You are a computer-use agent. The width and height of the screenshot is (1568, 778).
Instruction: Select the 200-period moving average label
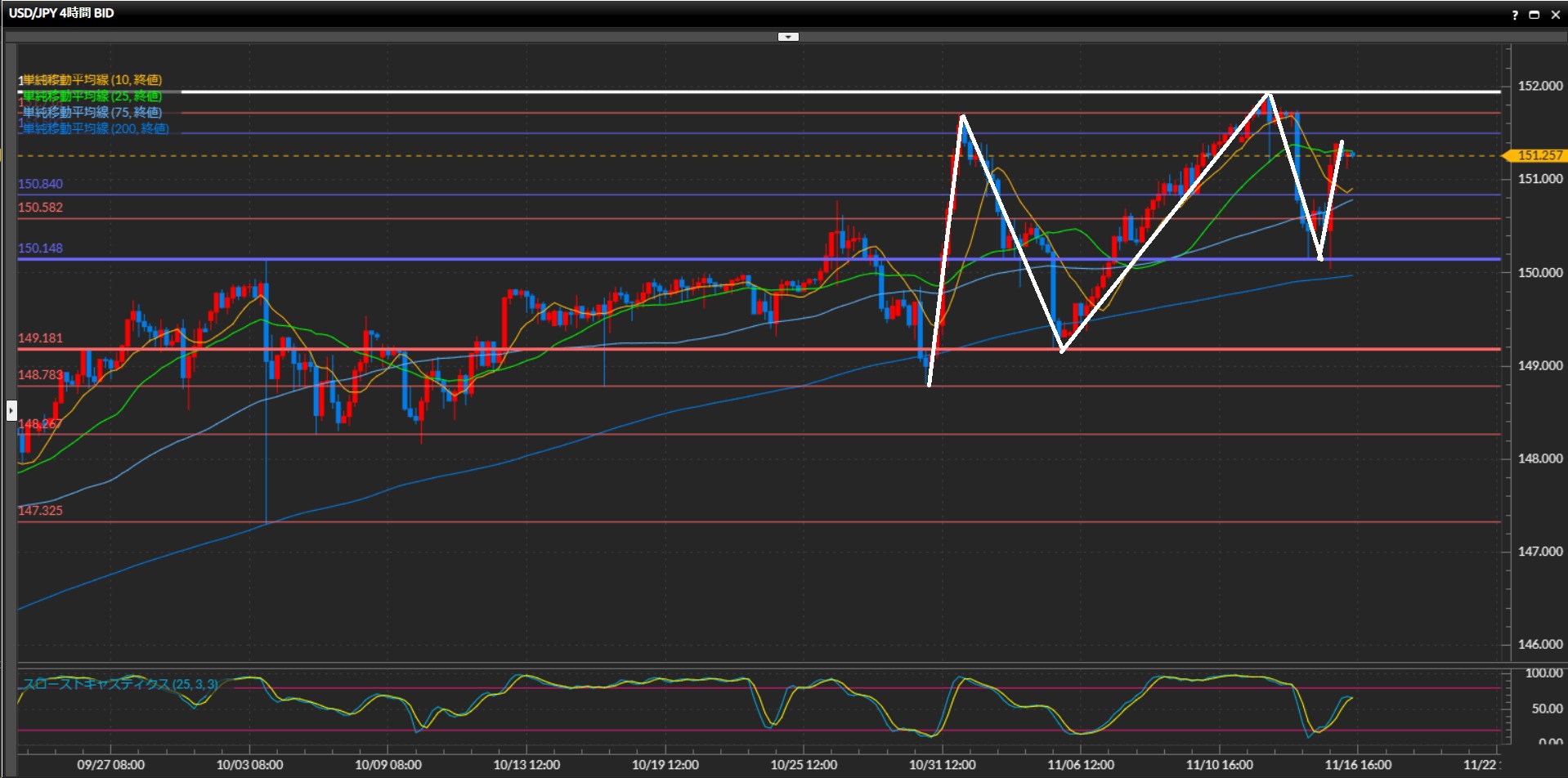pyautogui.click(x=95, y=129)
